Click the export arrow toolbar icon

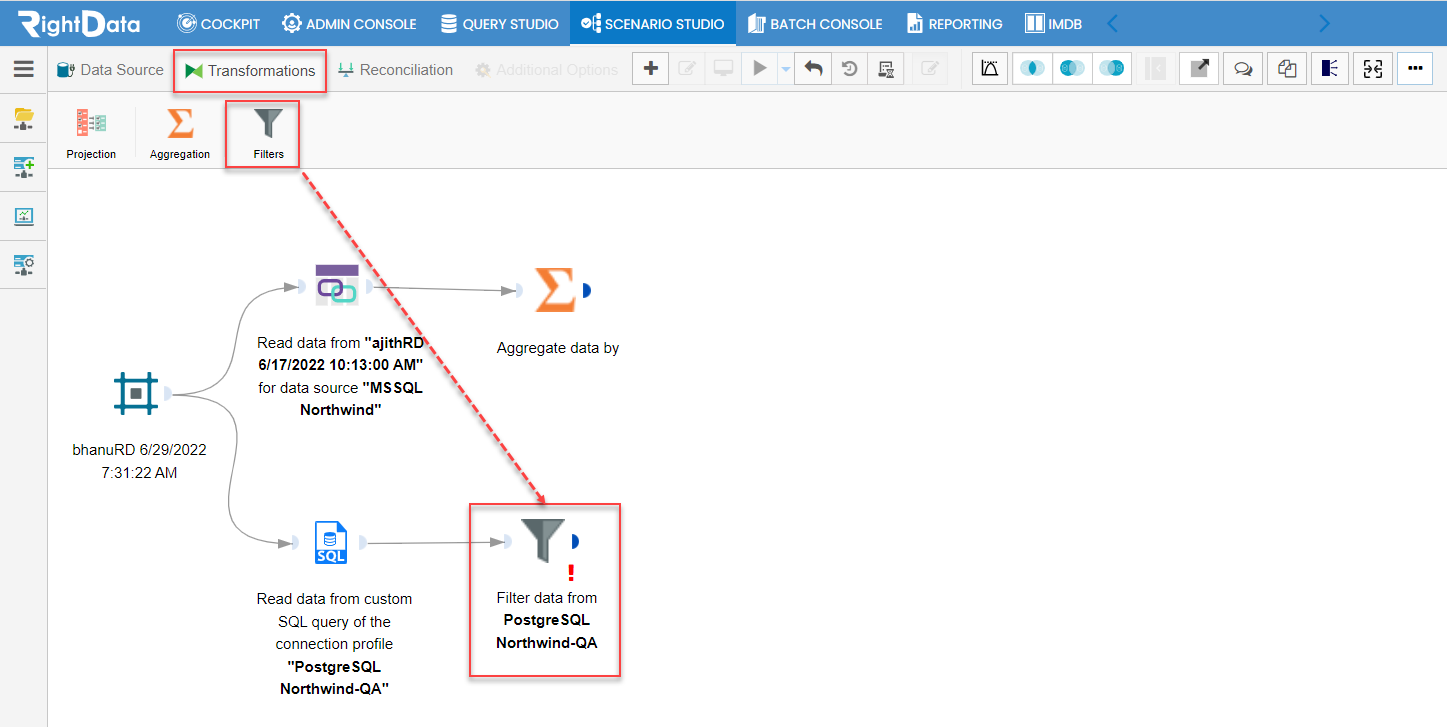point(1199,69)
